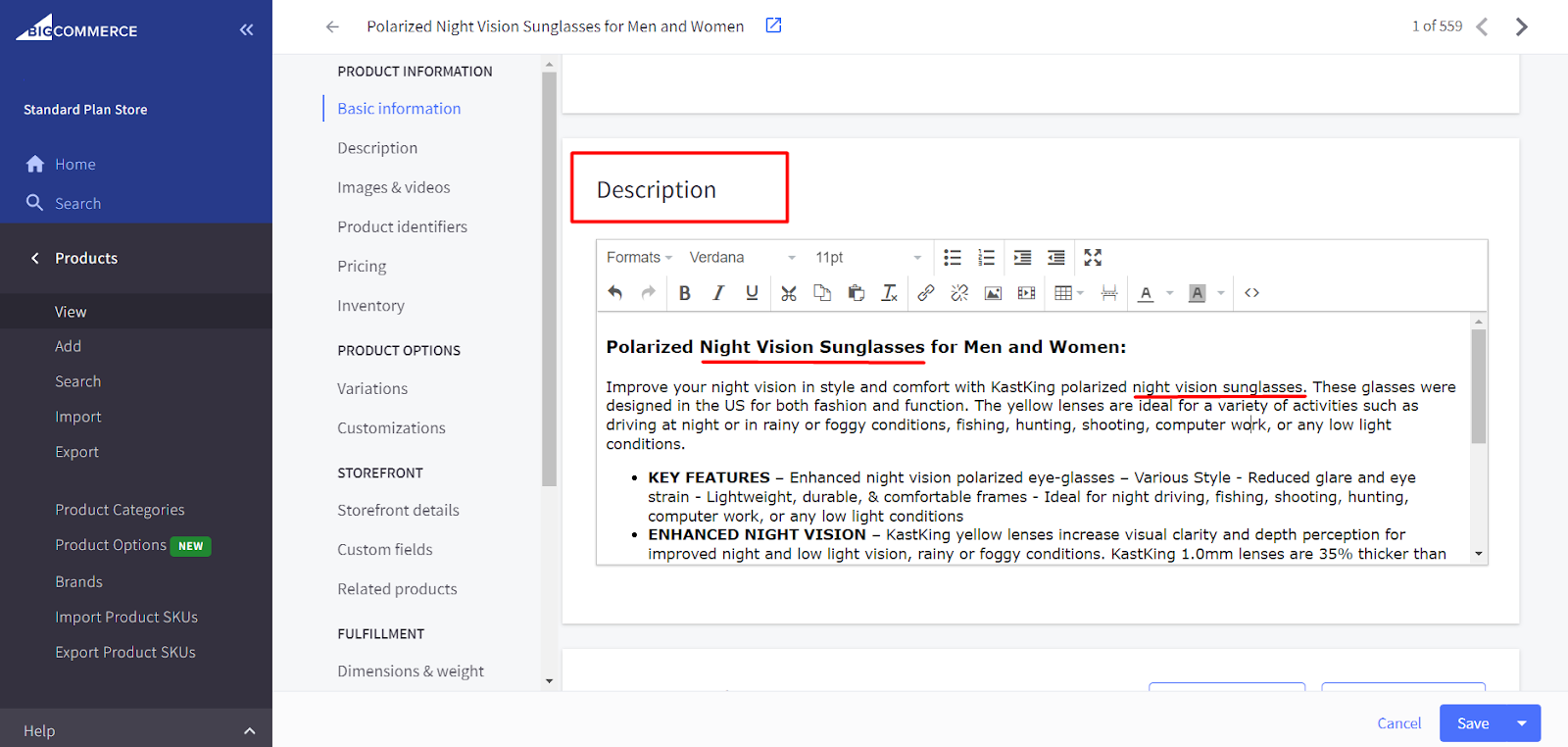Open product in storefront via external link icon
Screen dimensions: 1568x747
click(773, 25)
